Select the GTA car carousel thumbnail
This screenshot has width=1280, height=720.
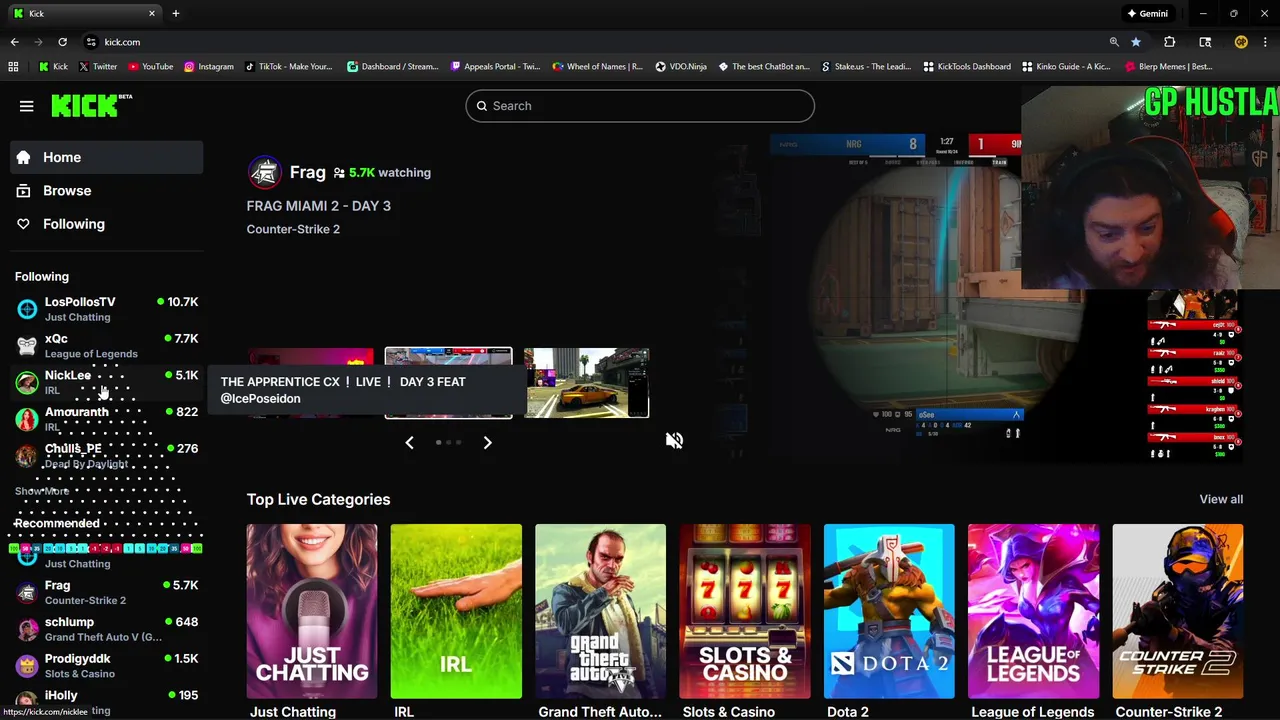(x=586, y=383)
